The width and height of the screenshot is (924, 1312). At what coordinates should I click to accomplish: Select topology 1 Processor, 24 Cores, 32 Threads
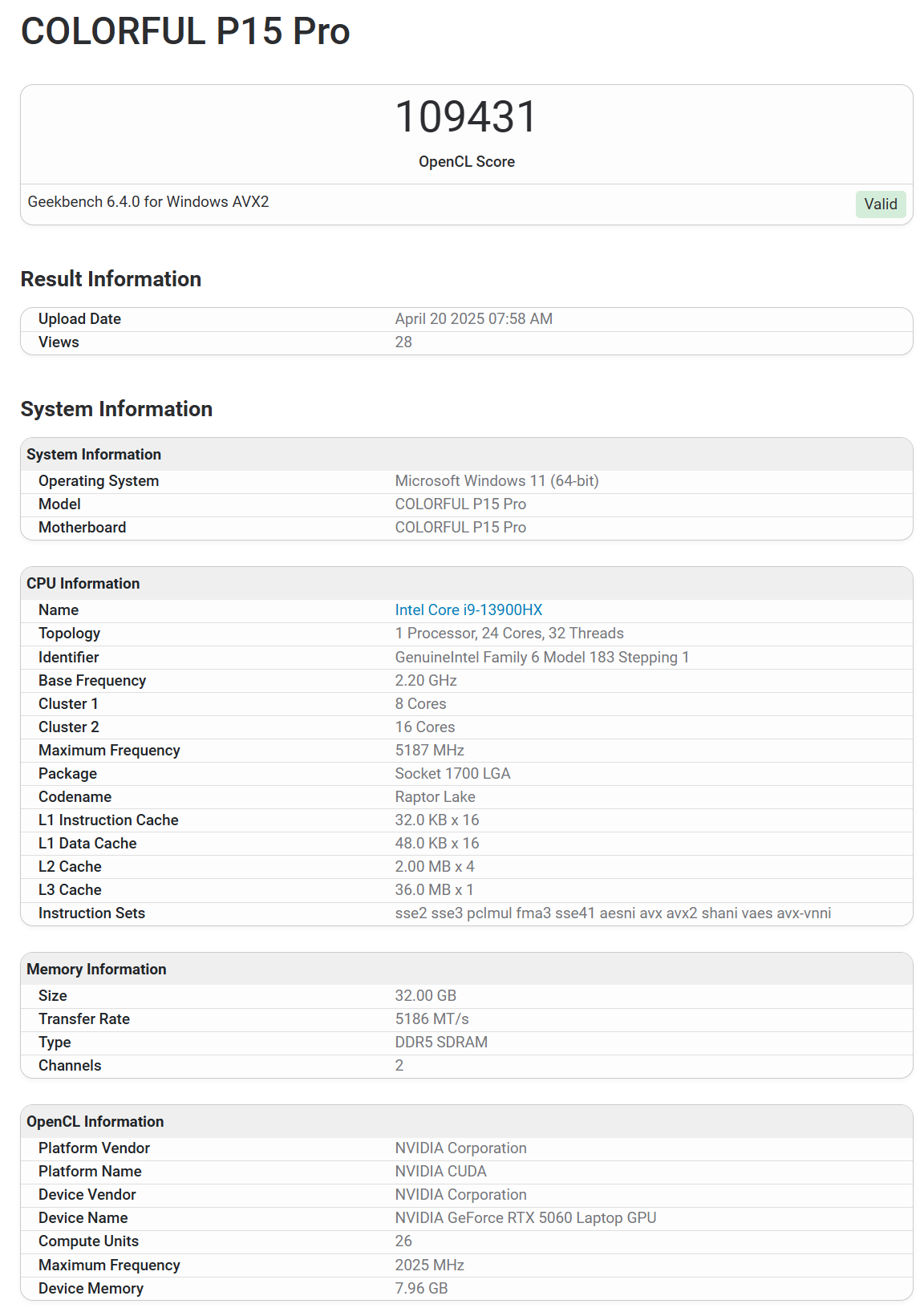509,634
